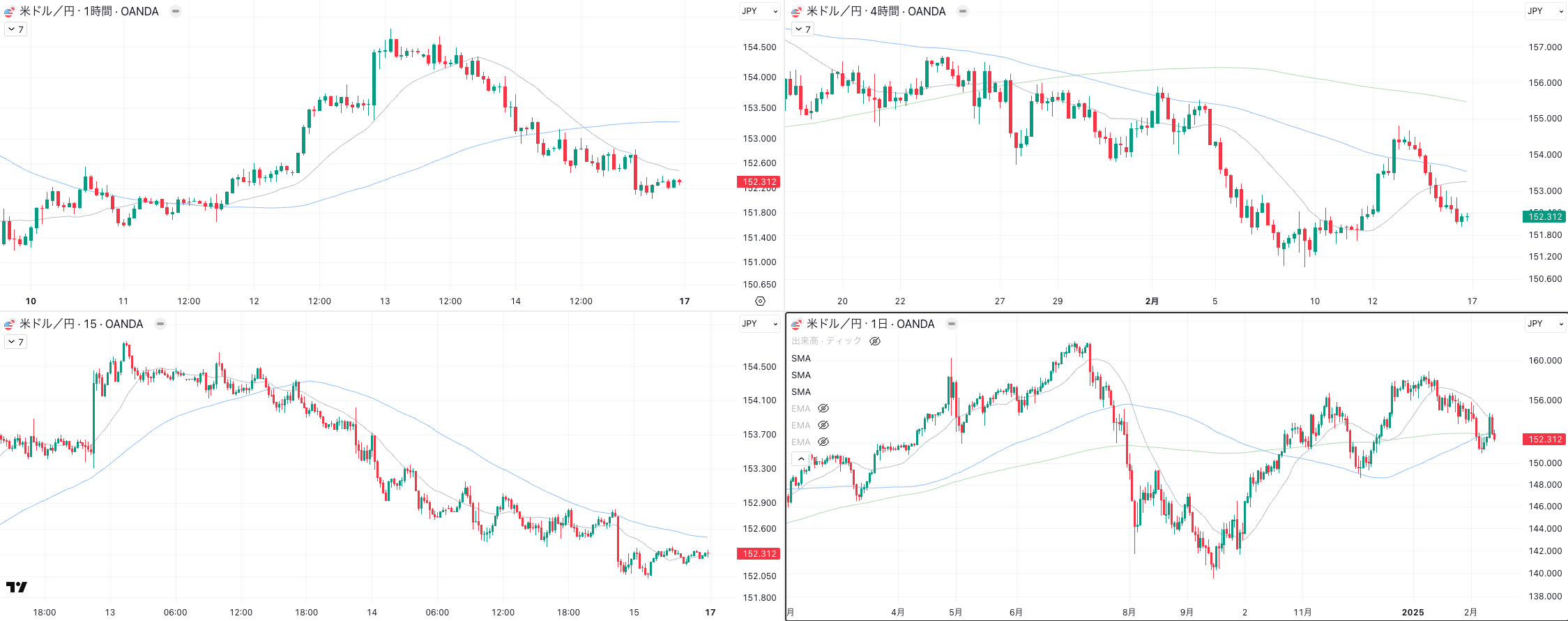Click the flag icon on the 1日 chart
1568x621 pixels.
coord(796,324)
